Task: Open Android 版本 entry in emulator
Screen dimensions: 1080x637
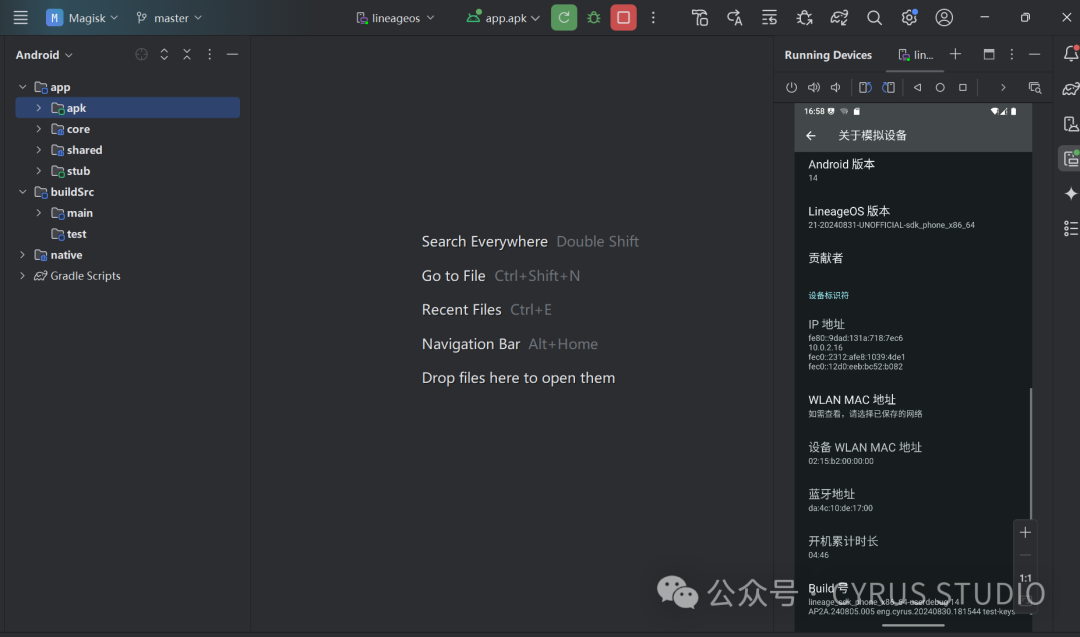Action: 913,170
